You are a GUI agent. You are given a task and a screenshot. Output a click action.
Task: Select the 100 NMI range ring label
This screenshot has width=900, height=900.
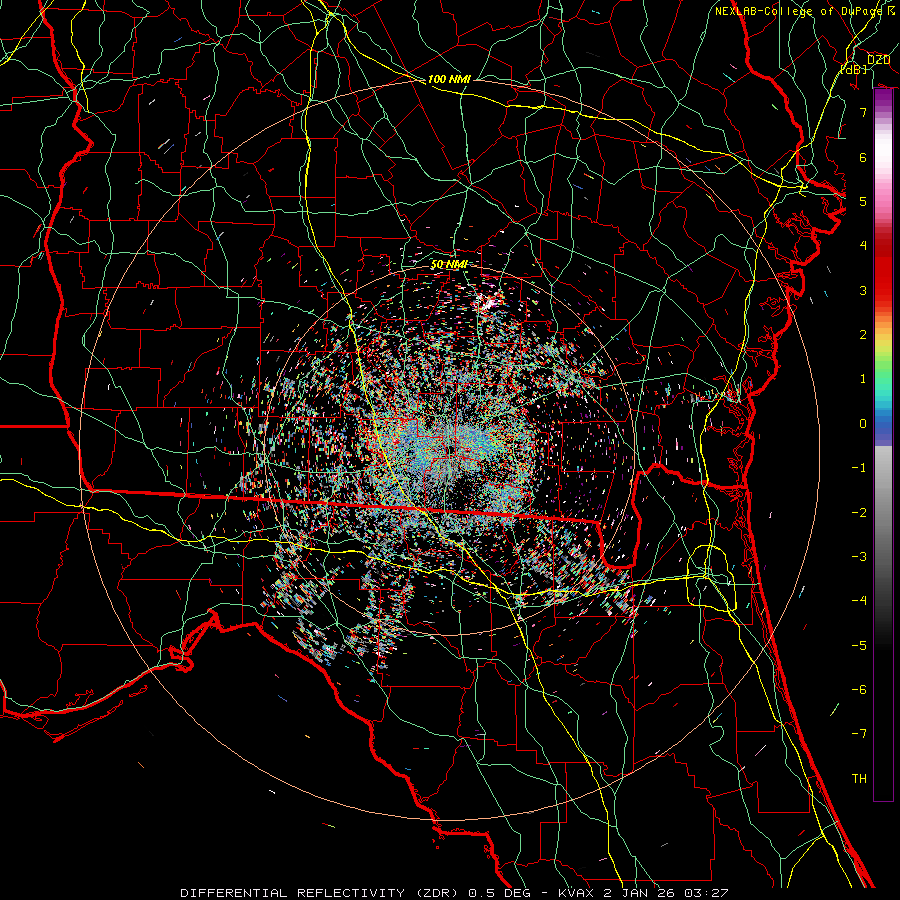point(449,79)
